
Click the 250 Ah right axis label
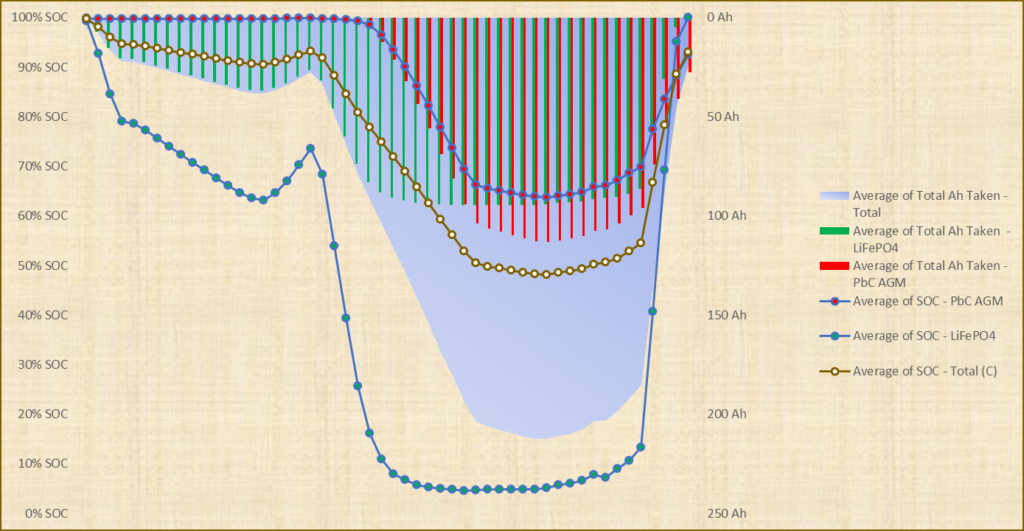point(727,513)
